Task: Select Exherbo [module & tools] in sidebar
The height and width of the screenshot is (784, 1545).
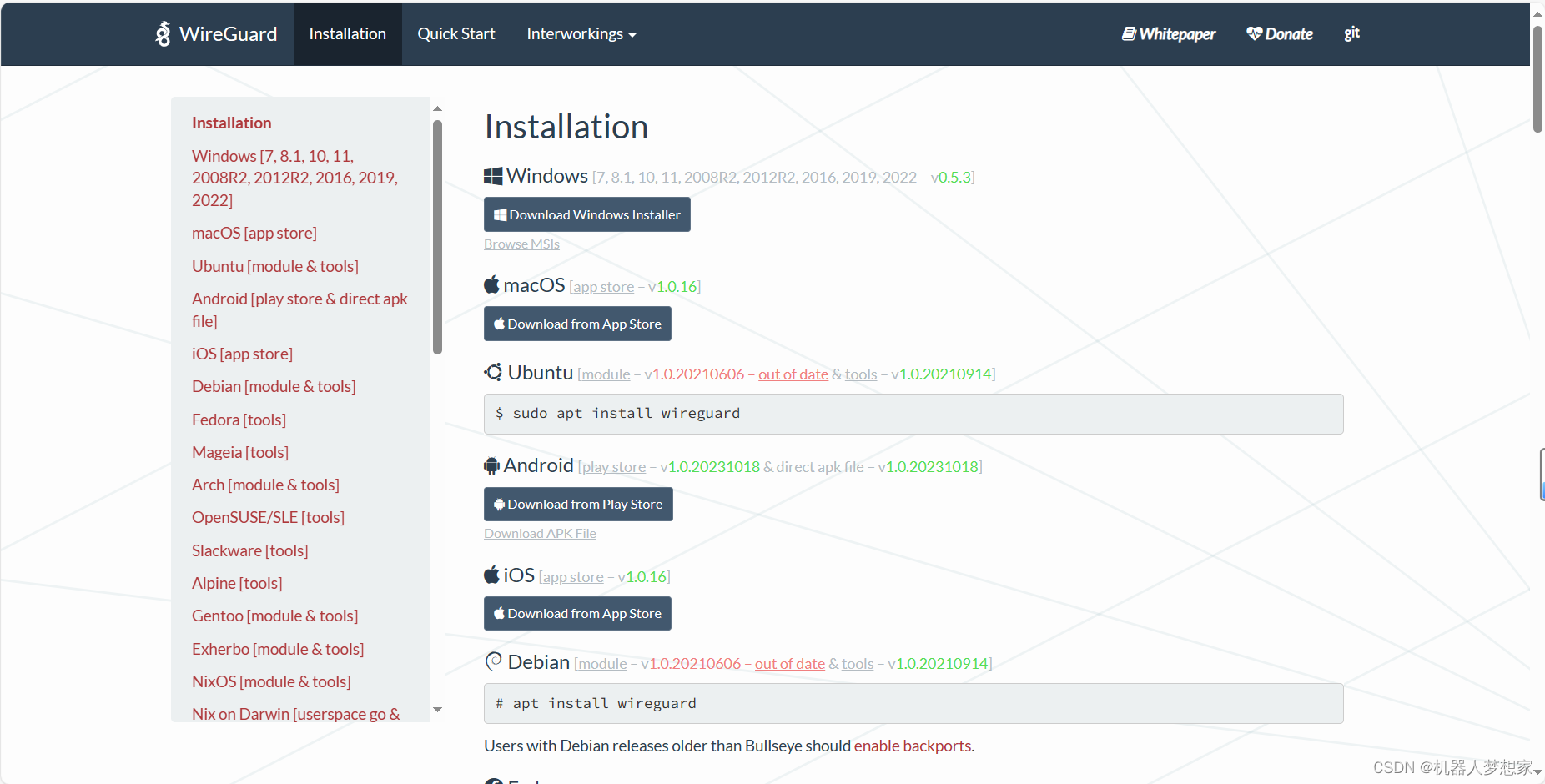Action: pos(278,649)
